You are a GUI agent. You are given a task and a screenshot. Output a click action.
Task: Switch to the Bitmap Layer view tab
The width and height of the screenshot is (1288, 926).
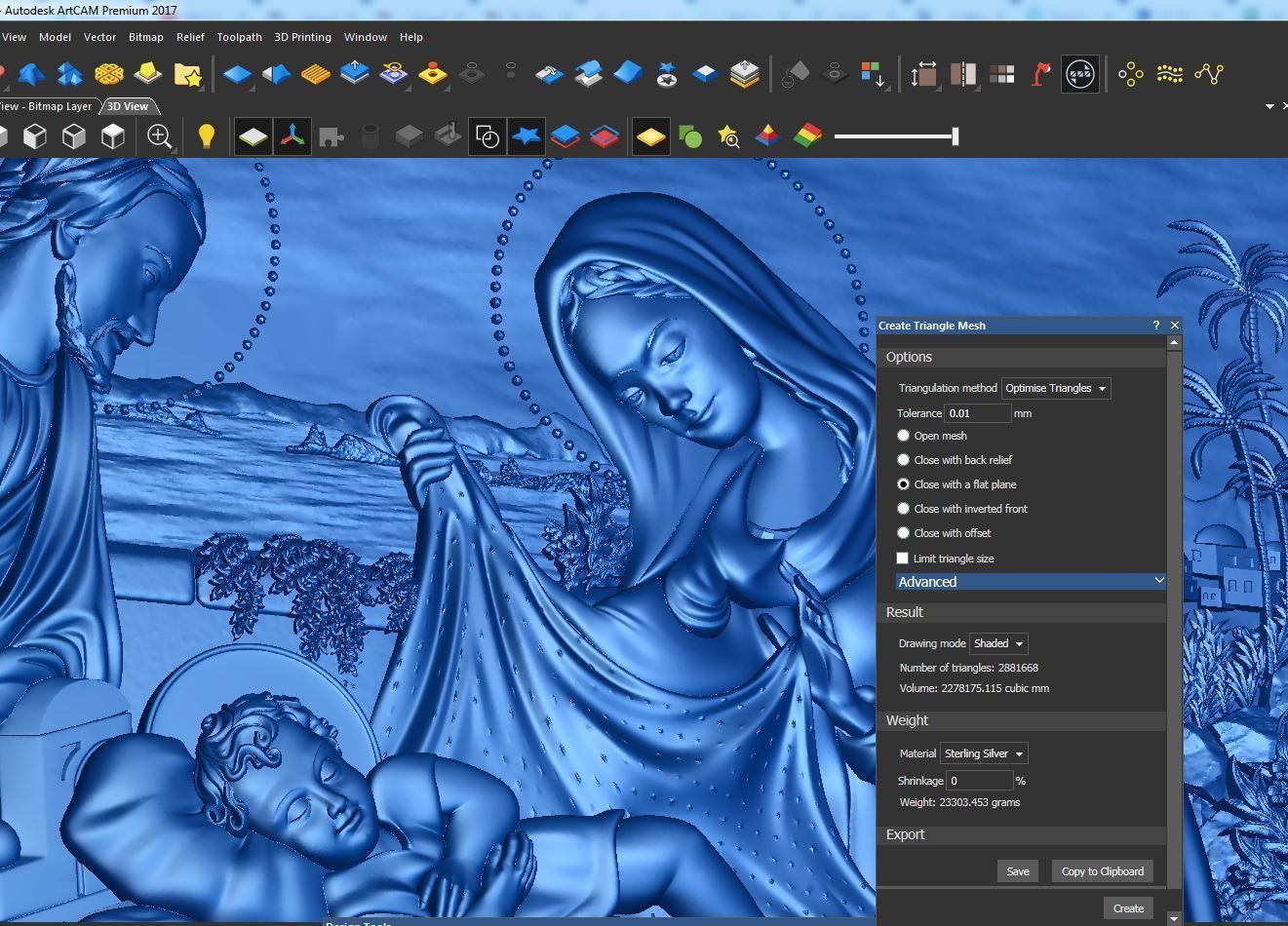point(48,106)
